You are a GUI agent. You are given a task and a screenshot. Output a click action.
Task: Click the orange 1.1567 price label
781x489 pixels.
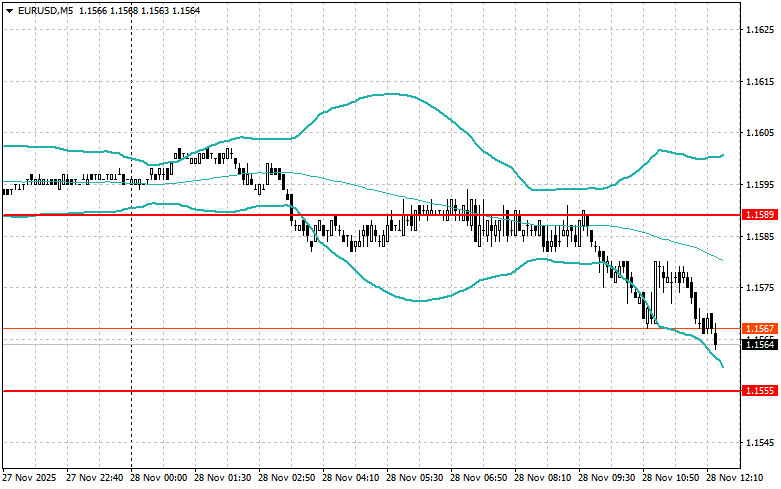pyautogui.click(x=759, y=329)
